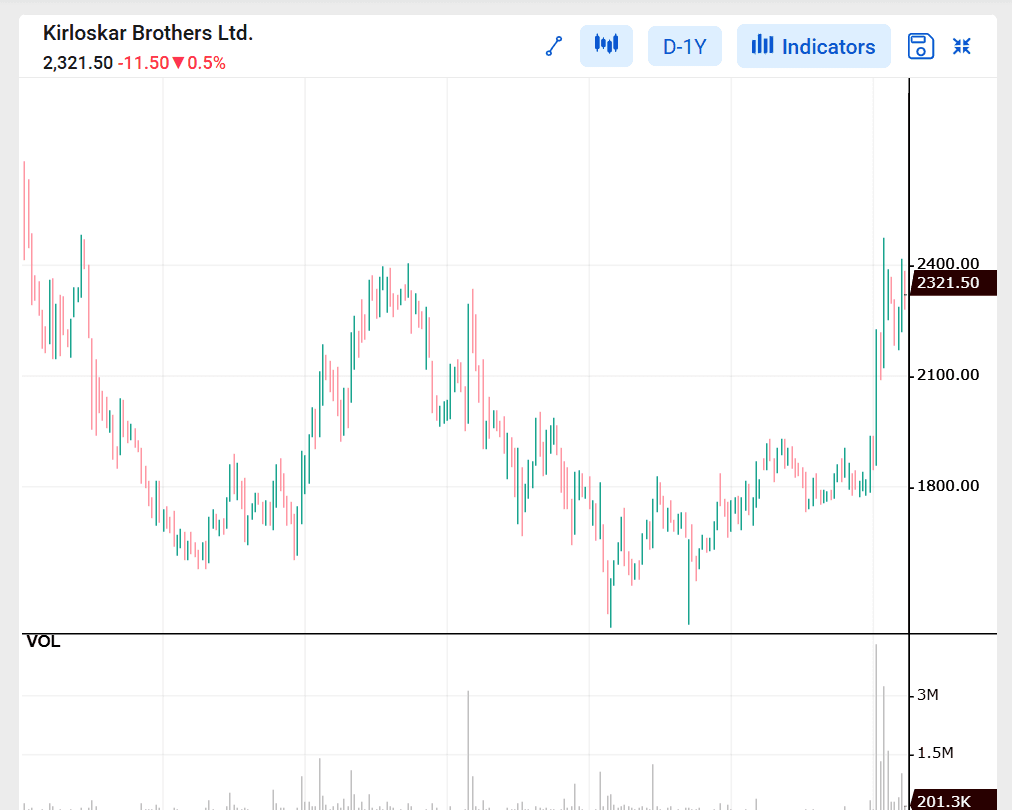Click the 201.3K current volume marker
Viewport: 1012px width, 810px height.
coord(953,800)
